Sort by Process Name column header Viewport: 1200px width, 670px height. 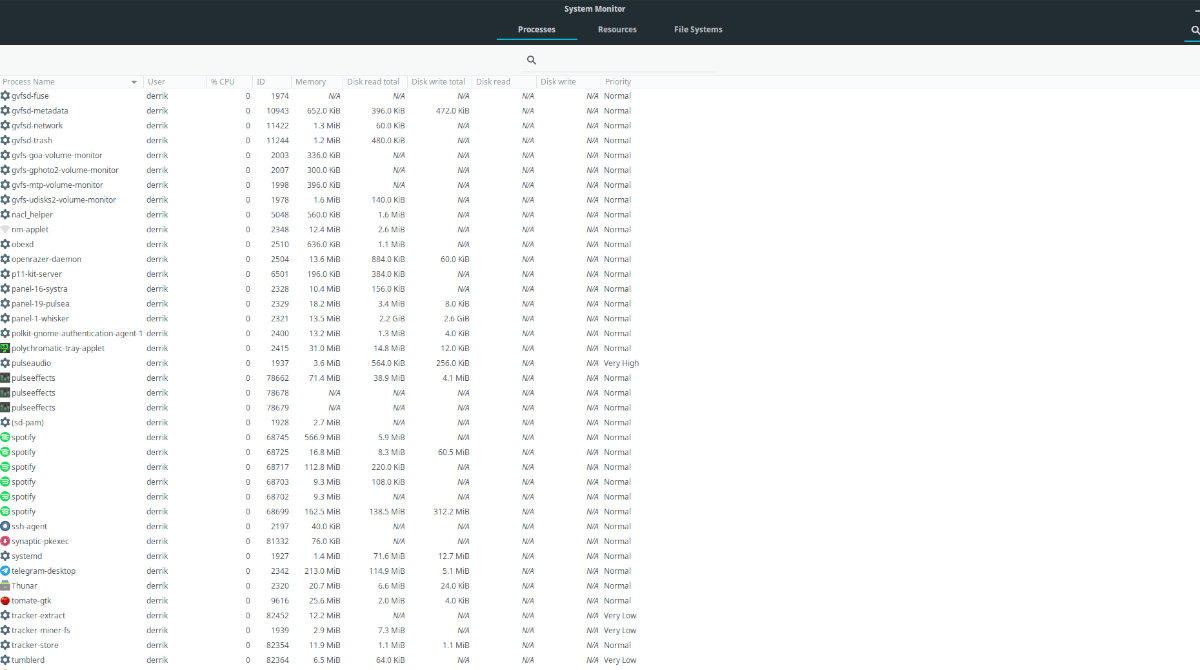(71, 82)
